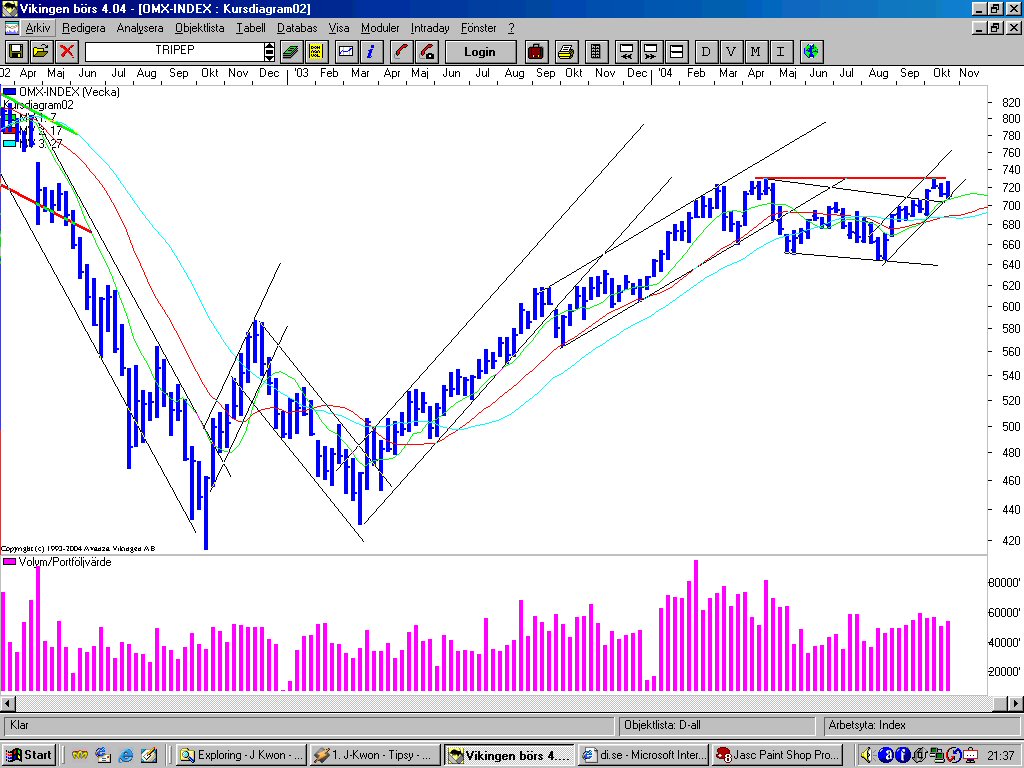Click the Save diskette icon in the toolbar
This screenshot has height=768, width=1024.
click(x=16, y=51)
